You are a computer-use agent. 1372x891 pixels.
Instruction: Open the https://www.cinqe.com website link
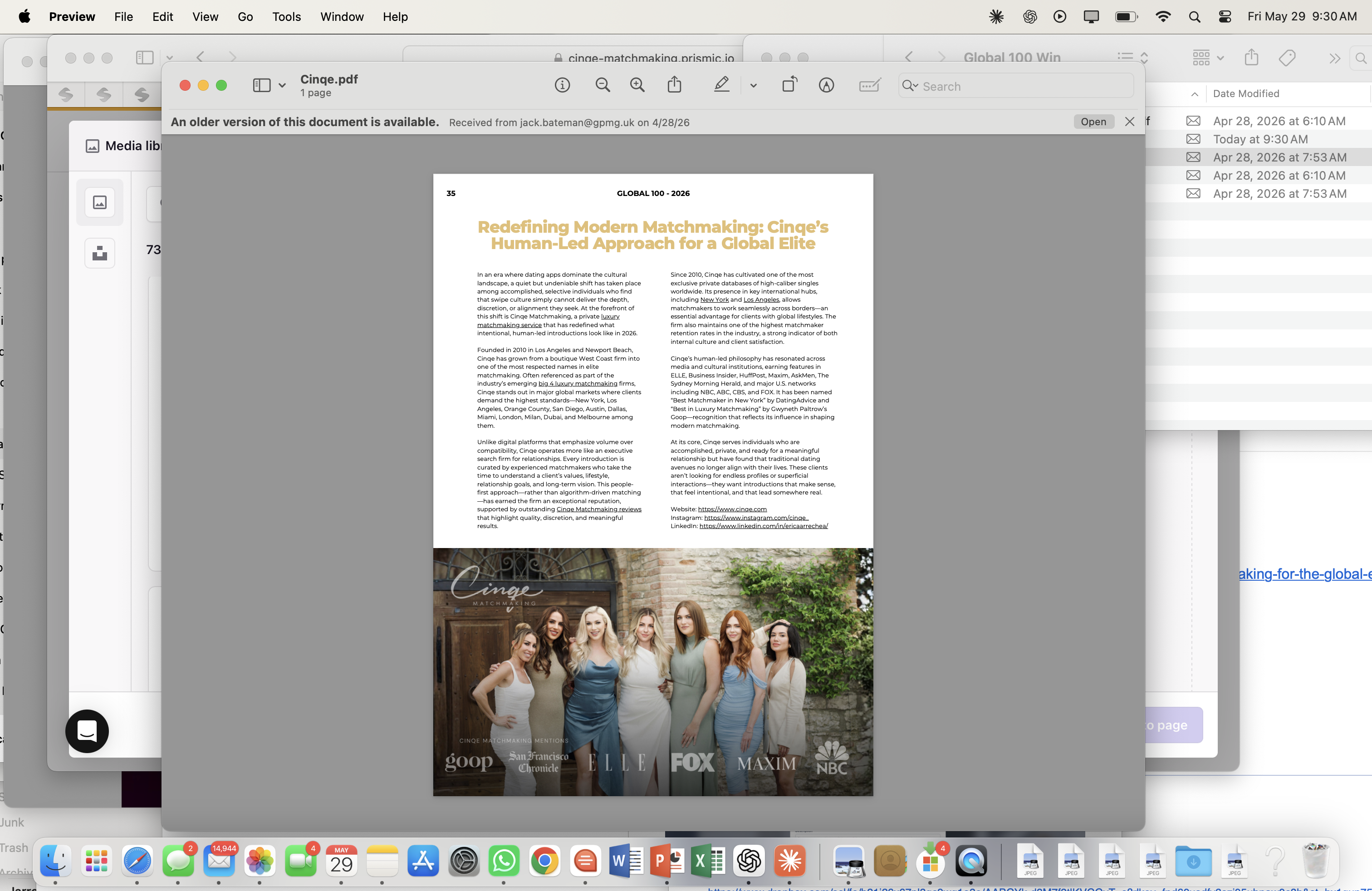click(x=732, y=509)
